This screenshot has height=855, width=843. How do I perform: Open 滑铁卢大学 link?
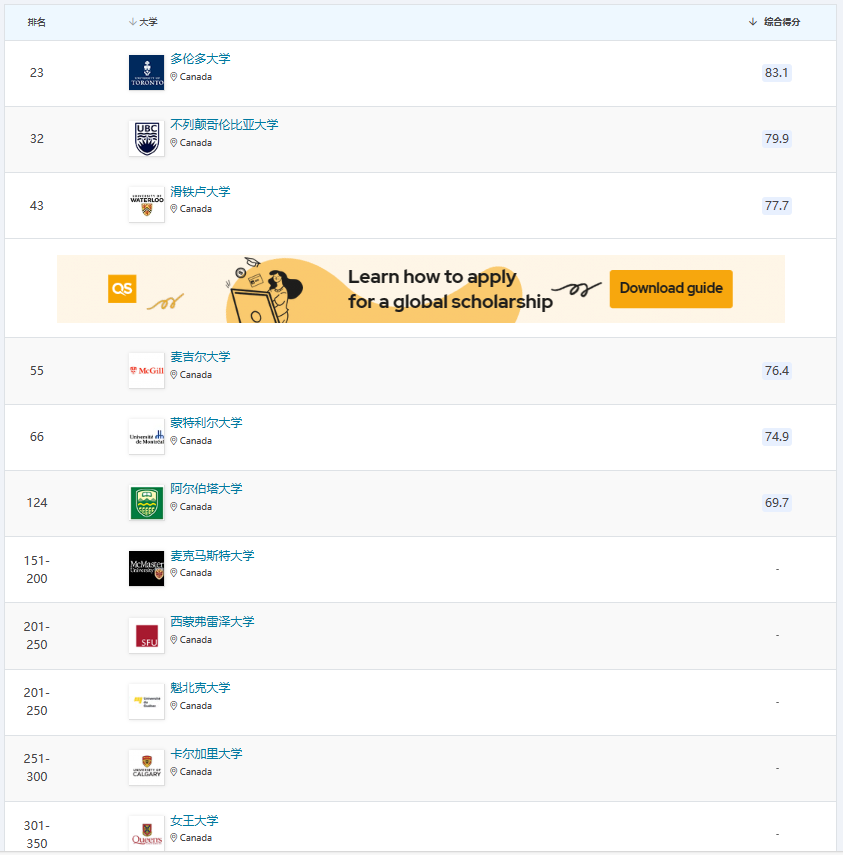pos(200,191)
